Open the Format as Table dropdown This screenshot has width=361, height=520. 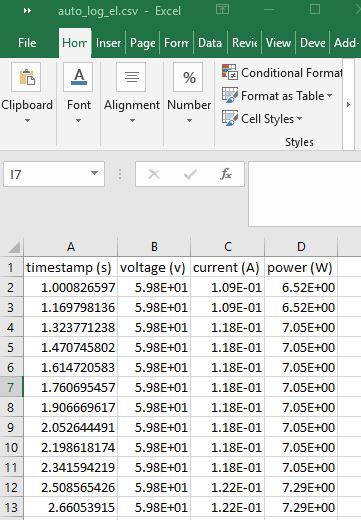click(329, 96)
